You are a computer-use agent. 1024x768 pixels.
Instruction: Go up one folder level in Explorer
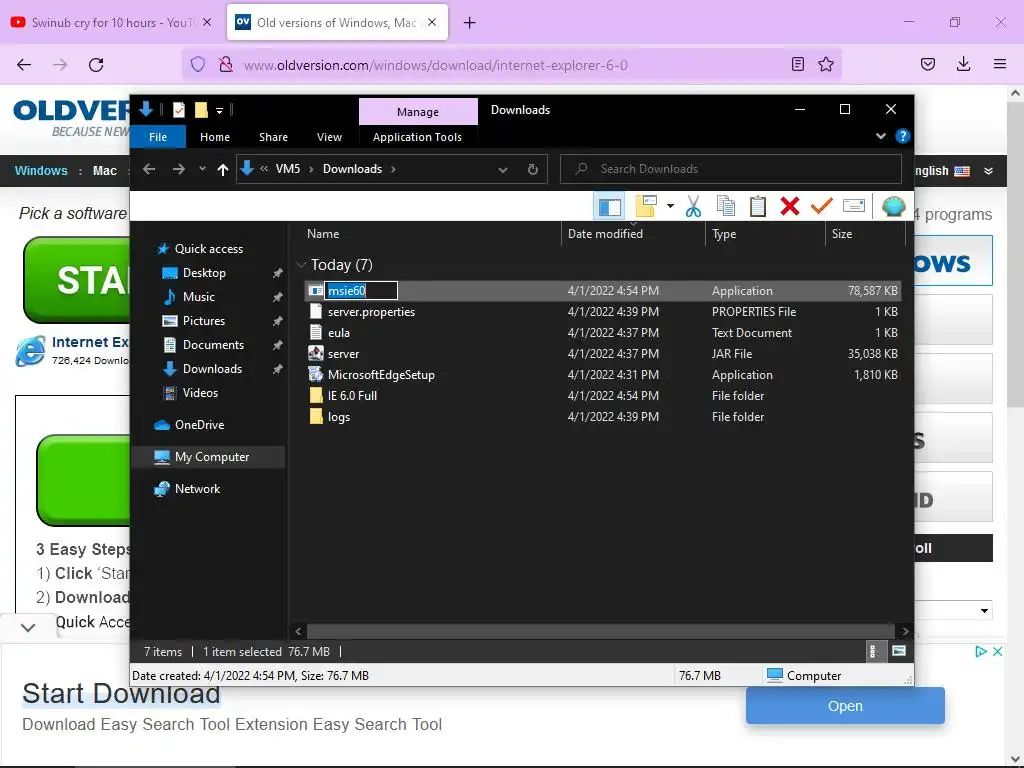(x=223, y=169)
